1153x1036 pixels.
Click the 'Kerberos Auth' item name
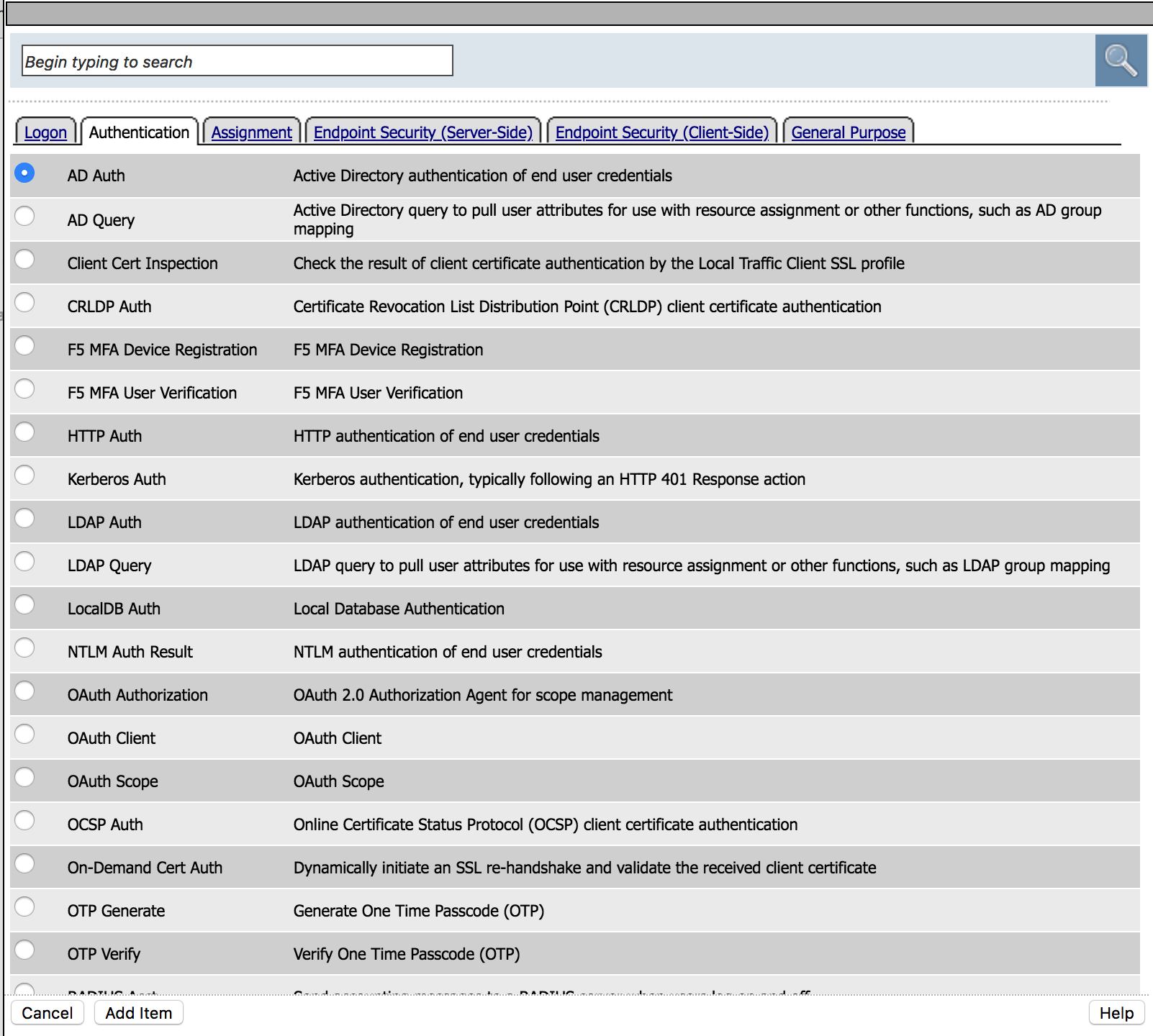(117, 479)
